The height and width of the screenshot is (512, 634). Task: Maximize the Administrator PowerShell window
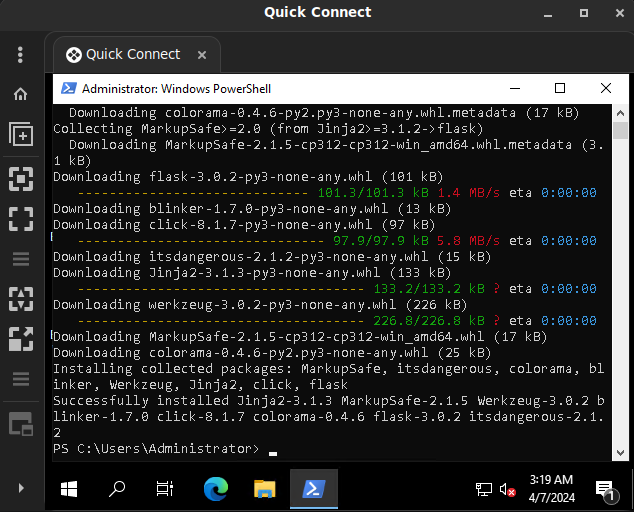pos(560,88)
